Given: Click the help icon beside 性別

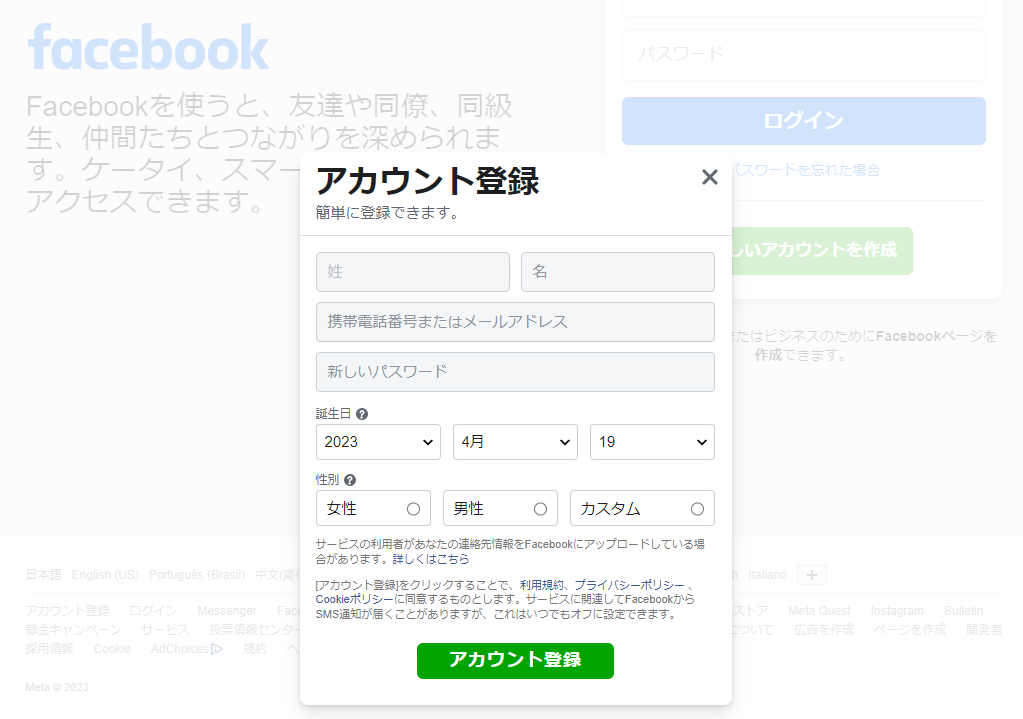Looking at the screenshot, I should [349, 480].
